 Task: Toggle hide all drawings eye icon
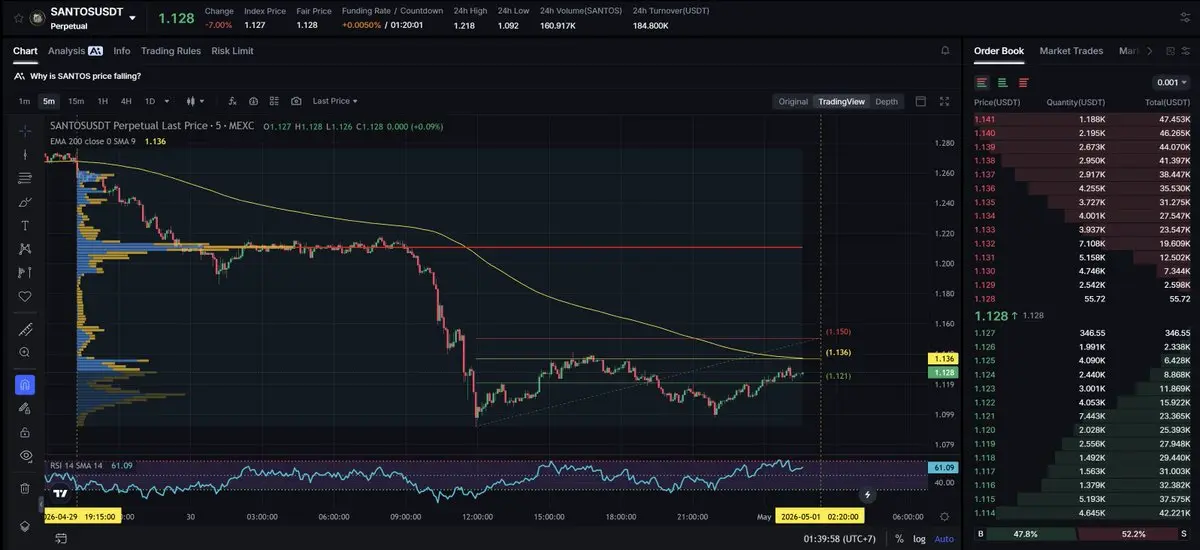[x=25, y=455]
